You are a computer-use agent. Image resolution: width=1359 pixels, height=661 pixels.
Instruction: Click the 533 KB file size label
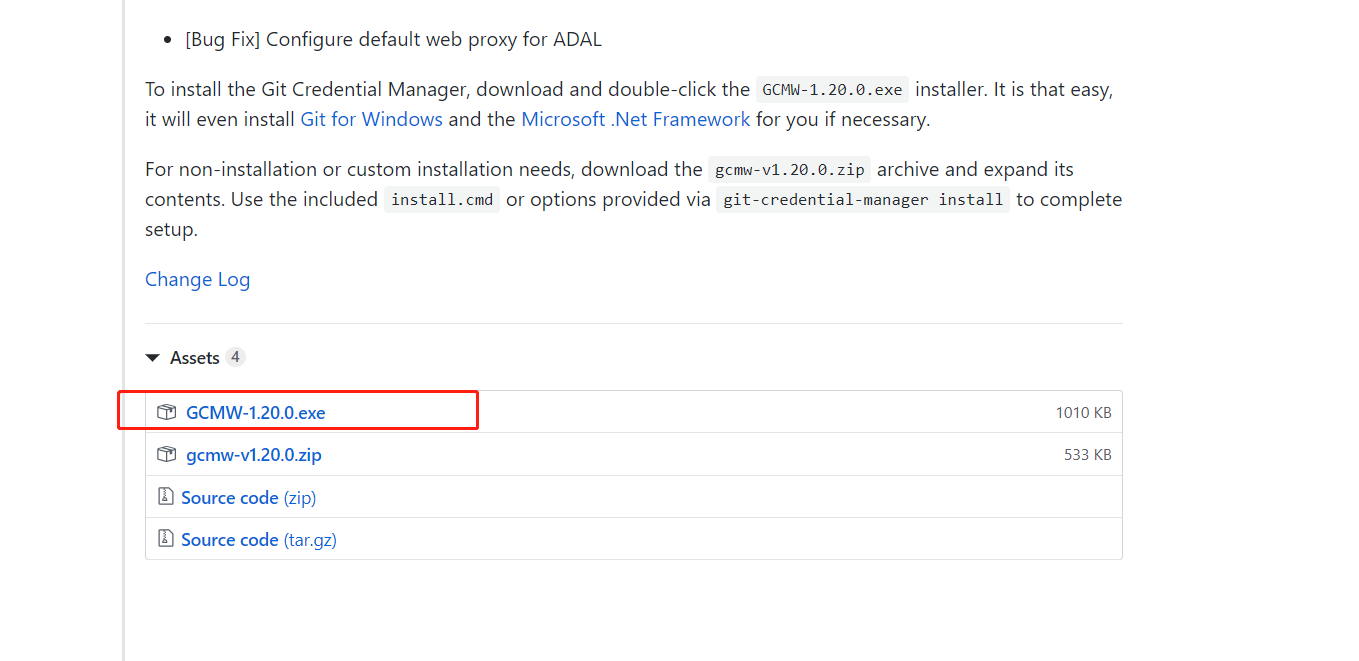point(1087,455)
